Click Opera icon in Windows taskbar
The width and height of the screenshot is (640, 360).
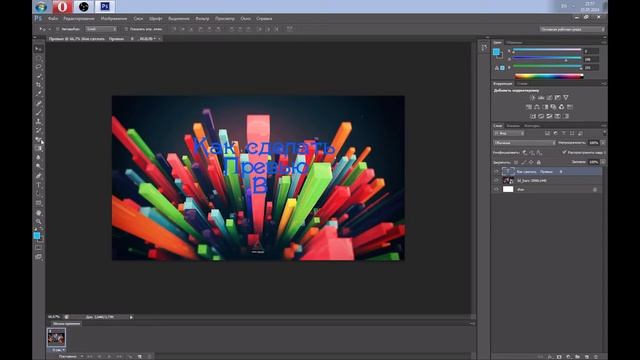click(62, 7)
